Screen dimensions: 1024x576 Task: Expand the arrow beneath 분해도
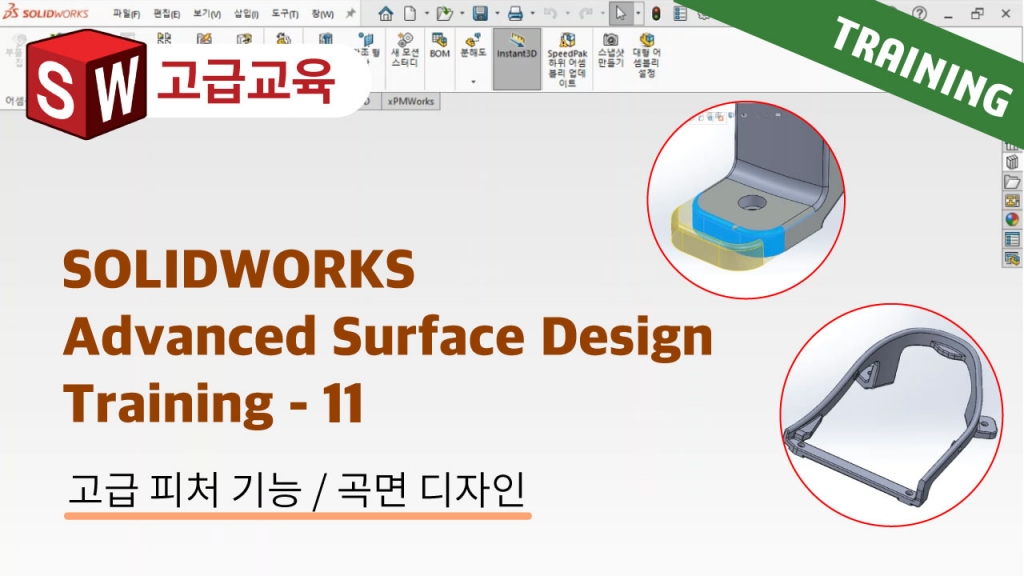pyautogui.click(x=473, y=82)
